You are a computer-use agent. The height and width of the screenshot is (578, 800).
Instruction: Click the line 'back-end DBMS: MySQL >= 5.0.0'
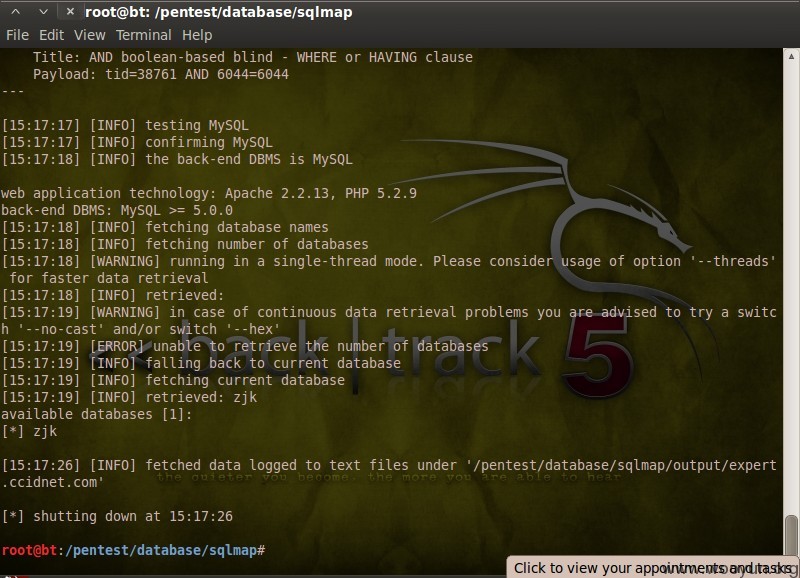(x=117, y=211)
